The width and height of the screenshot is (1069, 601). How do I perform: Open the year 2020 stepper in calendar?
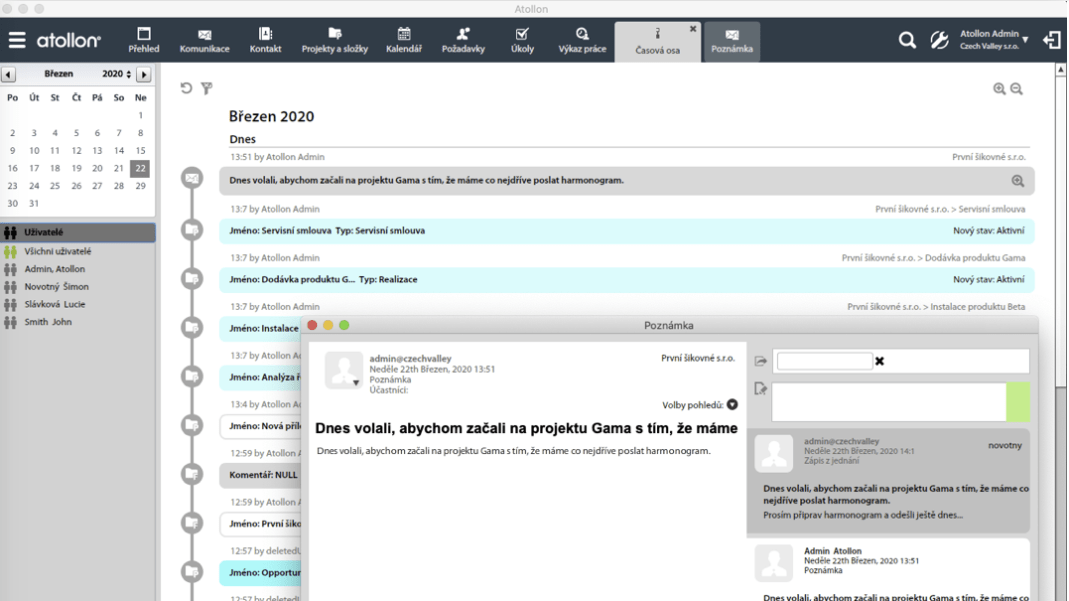click(x=128, y=74)
